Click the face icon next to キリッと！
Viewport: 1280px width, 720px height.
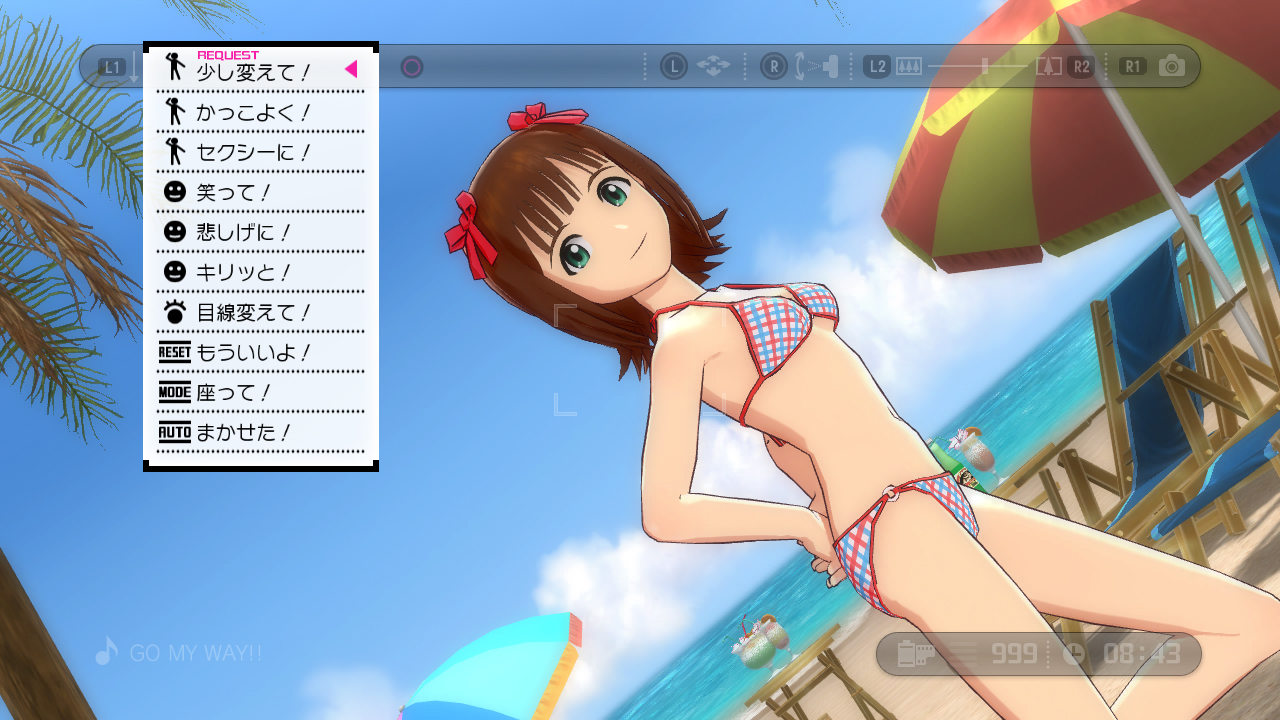[175, 272]
